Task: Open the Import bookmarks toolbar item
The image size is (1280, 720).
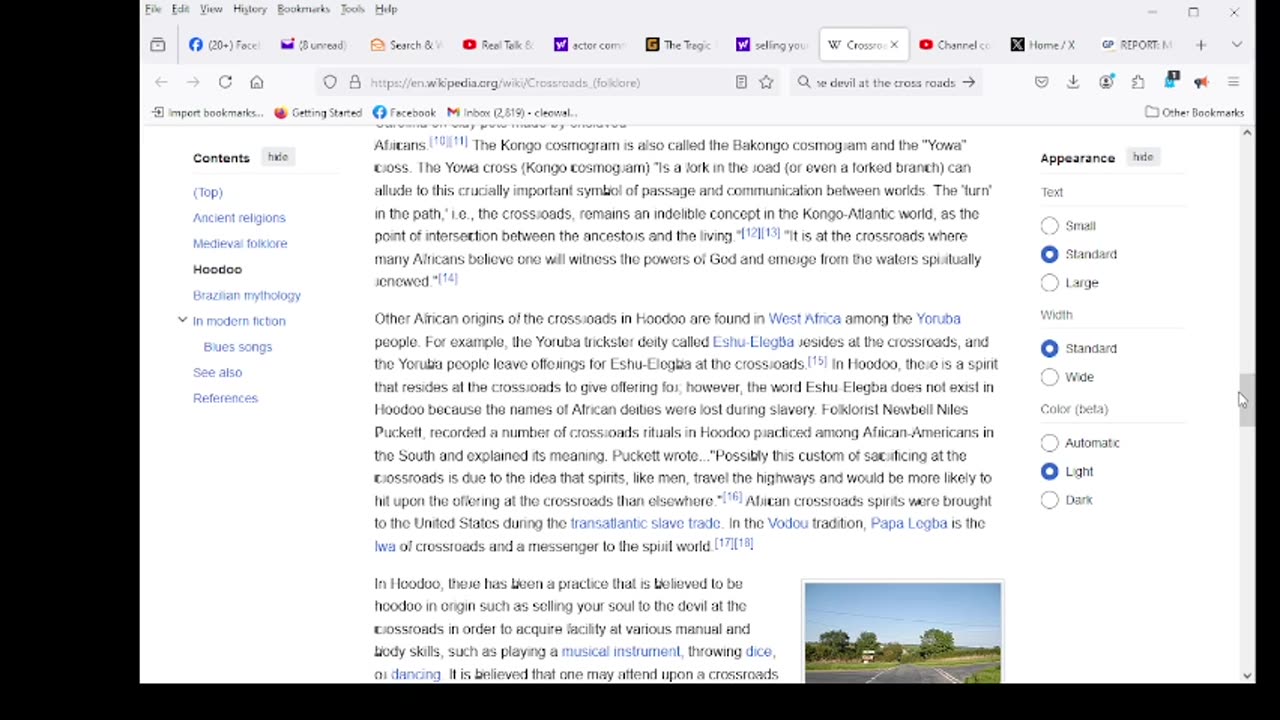Action: (207, 113)
